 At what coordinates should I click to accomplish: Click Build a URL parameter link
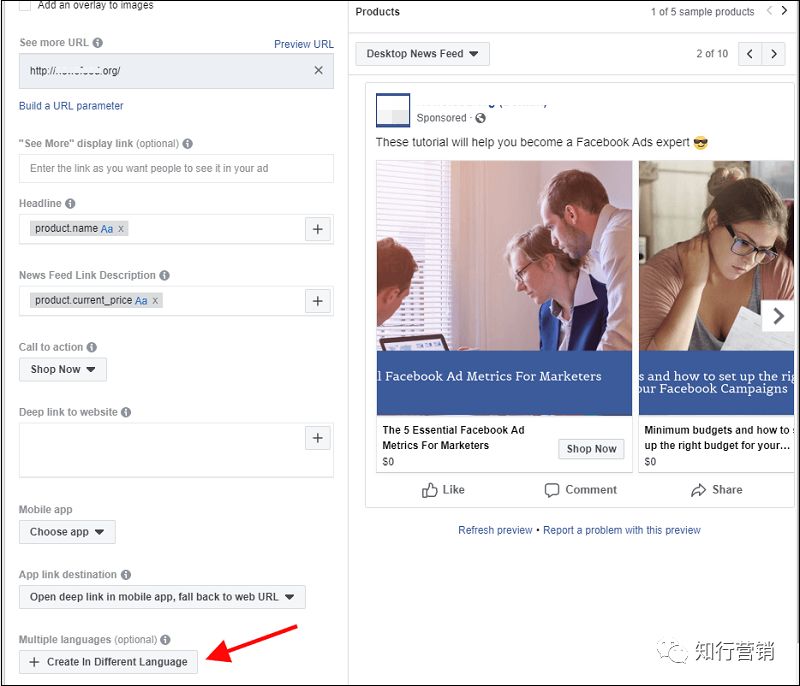pyautogui.click(x=71, y=106)
